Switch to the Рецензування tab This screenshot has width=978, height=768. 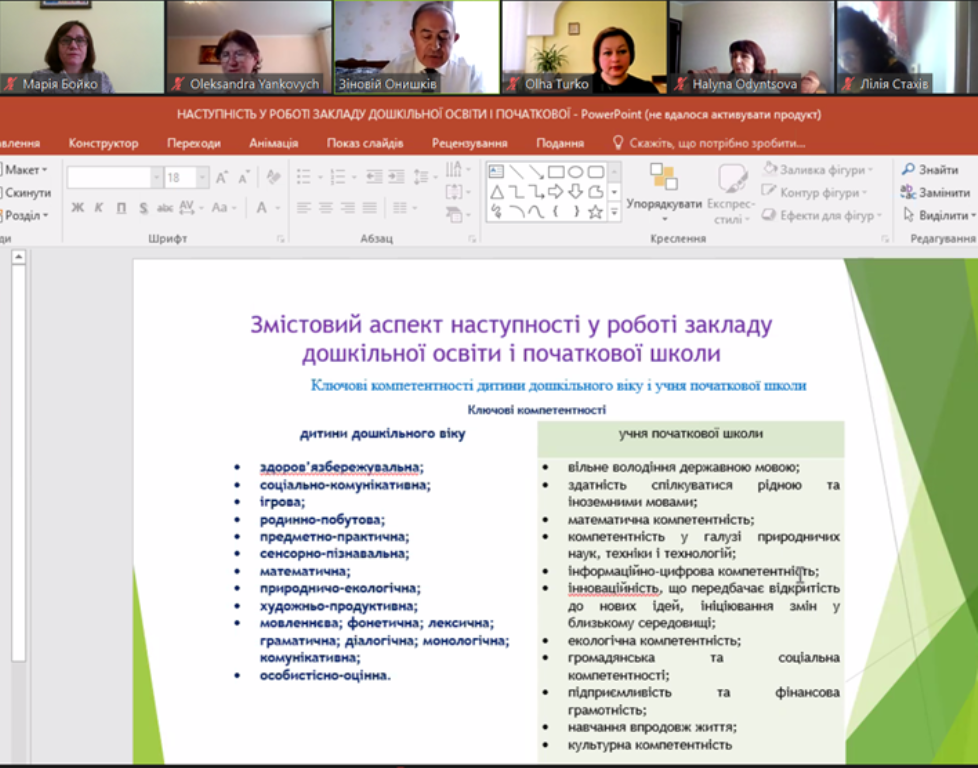coord(469,143)
